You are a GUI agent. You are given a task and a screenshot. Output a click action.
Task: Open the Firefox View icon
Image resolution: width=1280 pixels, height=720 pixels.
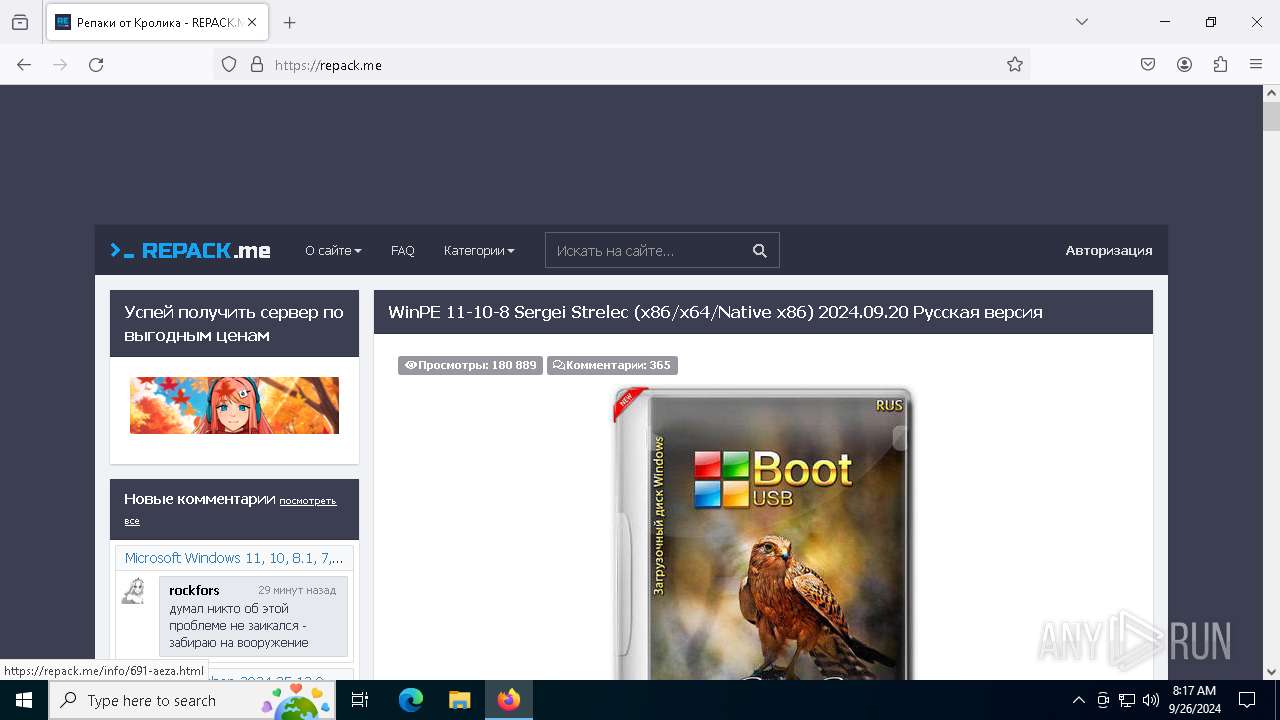click(20, 22)
